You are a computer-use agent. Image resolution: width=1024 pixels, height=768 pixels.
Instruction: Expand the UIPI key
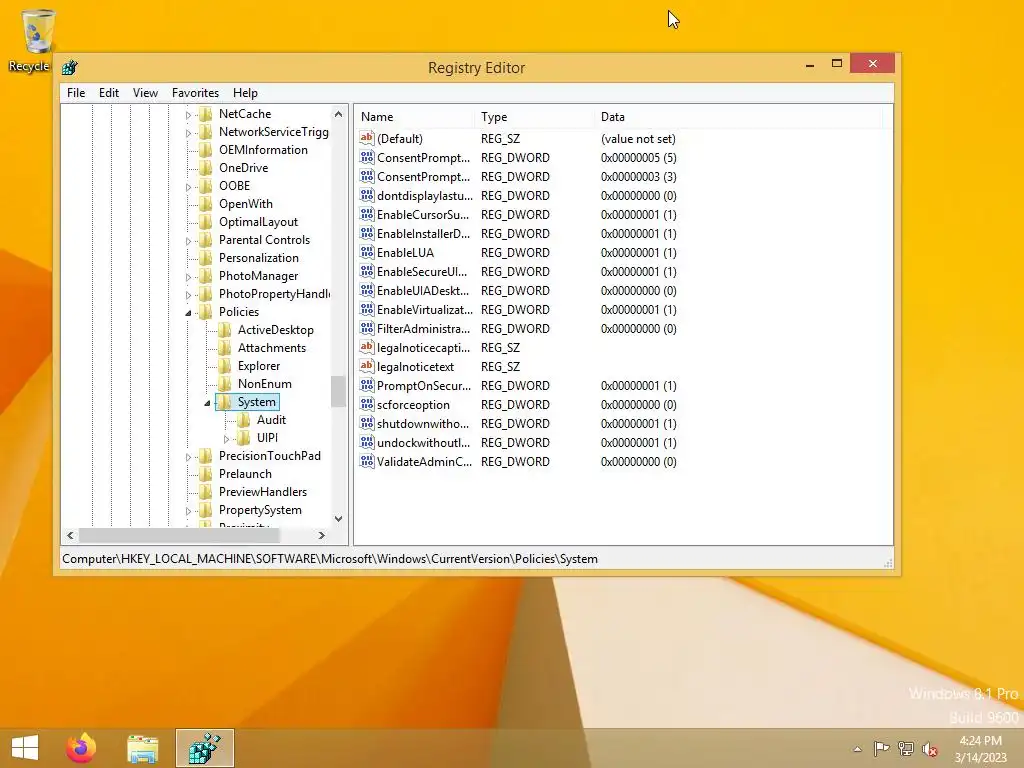coord(226,439)
